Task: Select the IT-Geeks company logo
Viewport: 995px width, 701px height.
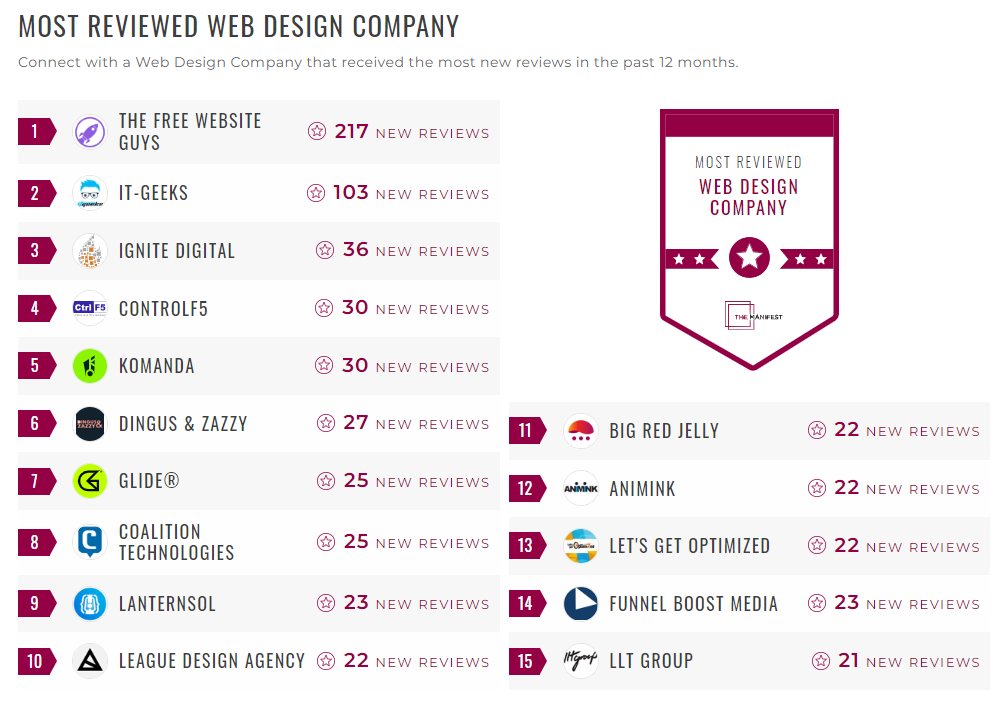Action: [x=89, y=191]
